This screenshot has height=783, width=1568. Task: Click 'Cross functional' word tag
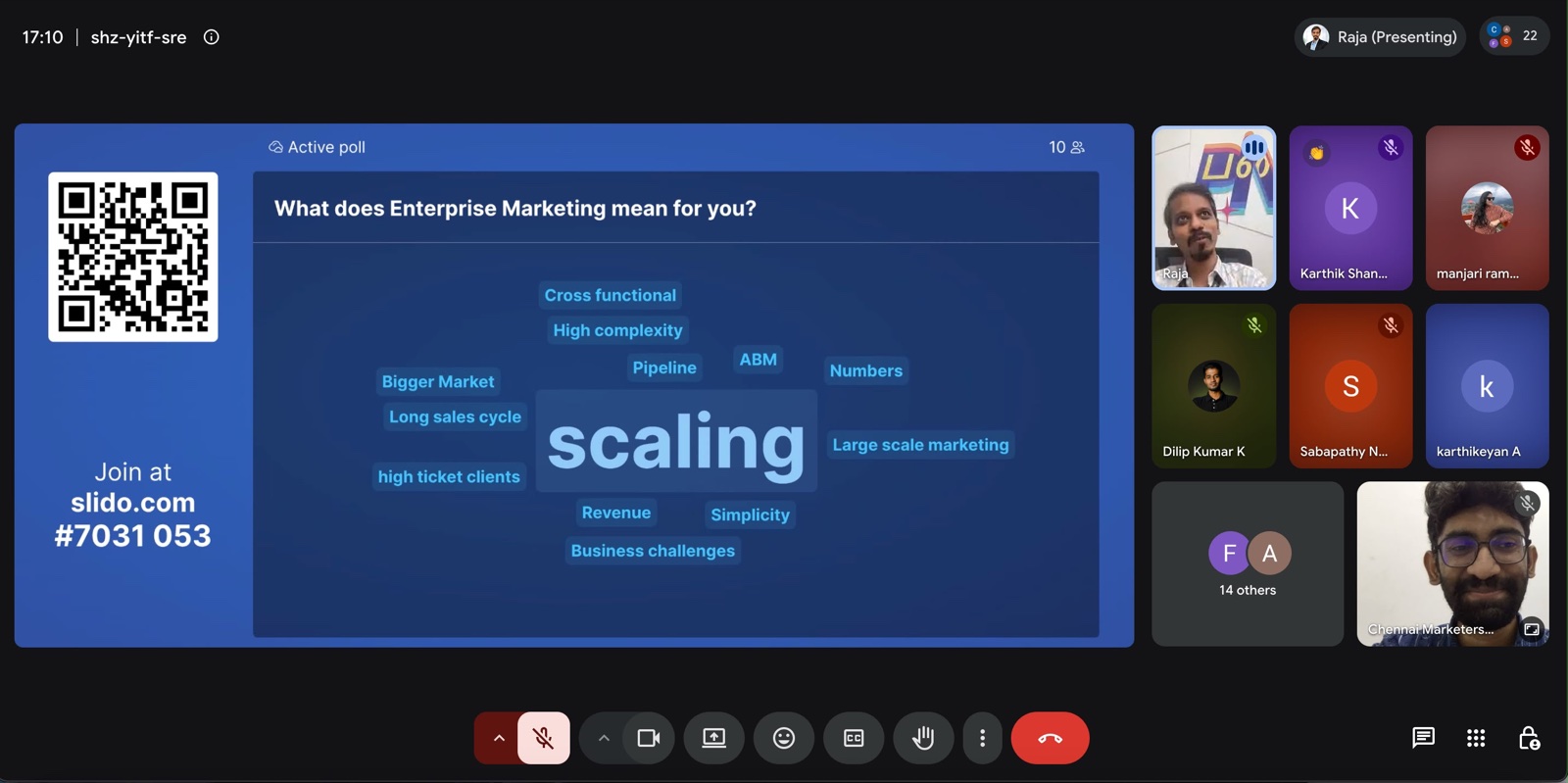pos(611,295)
